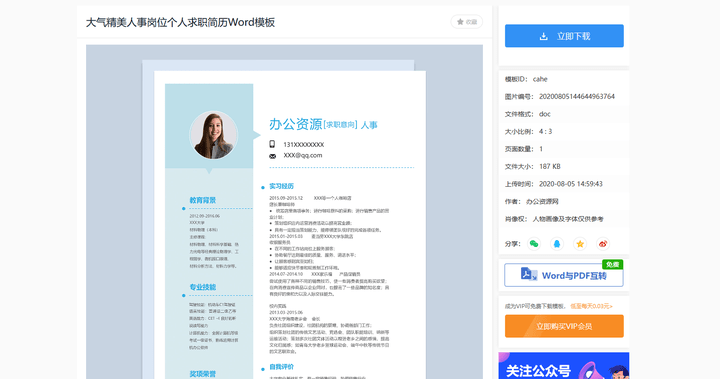Click the 自我评价 heading in the resume
The height and width of the screenshot is (379, 720).
coord(281,367)
